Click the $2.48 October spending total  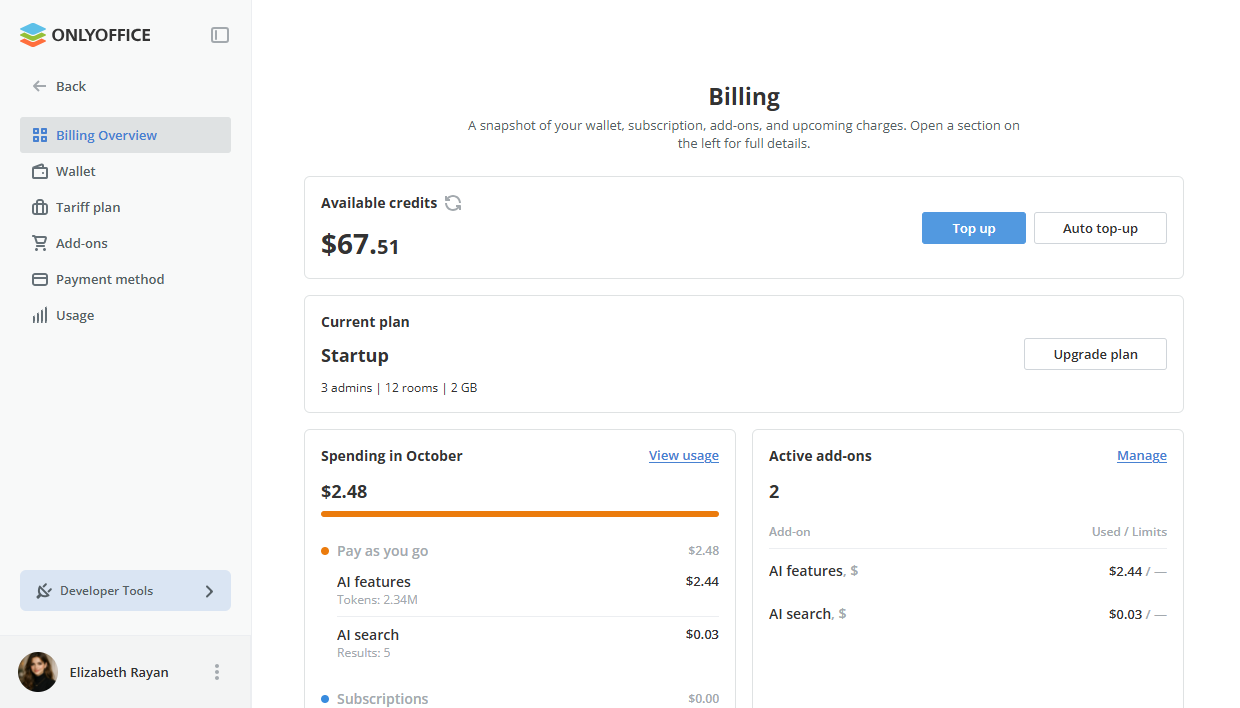[x=344, y=492]
